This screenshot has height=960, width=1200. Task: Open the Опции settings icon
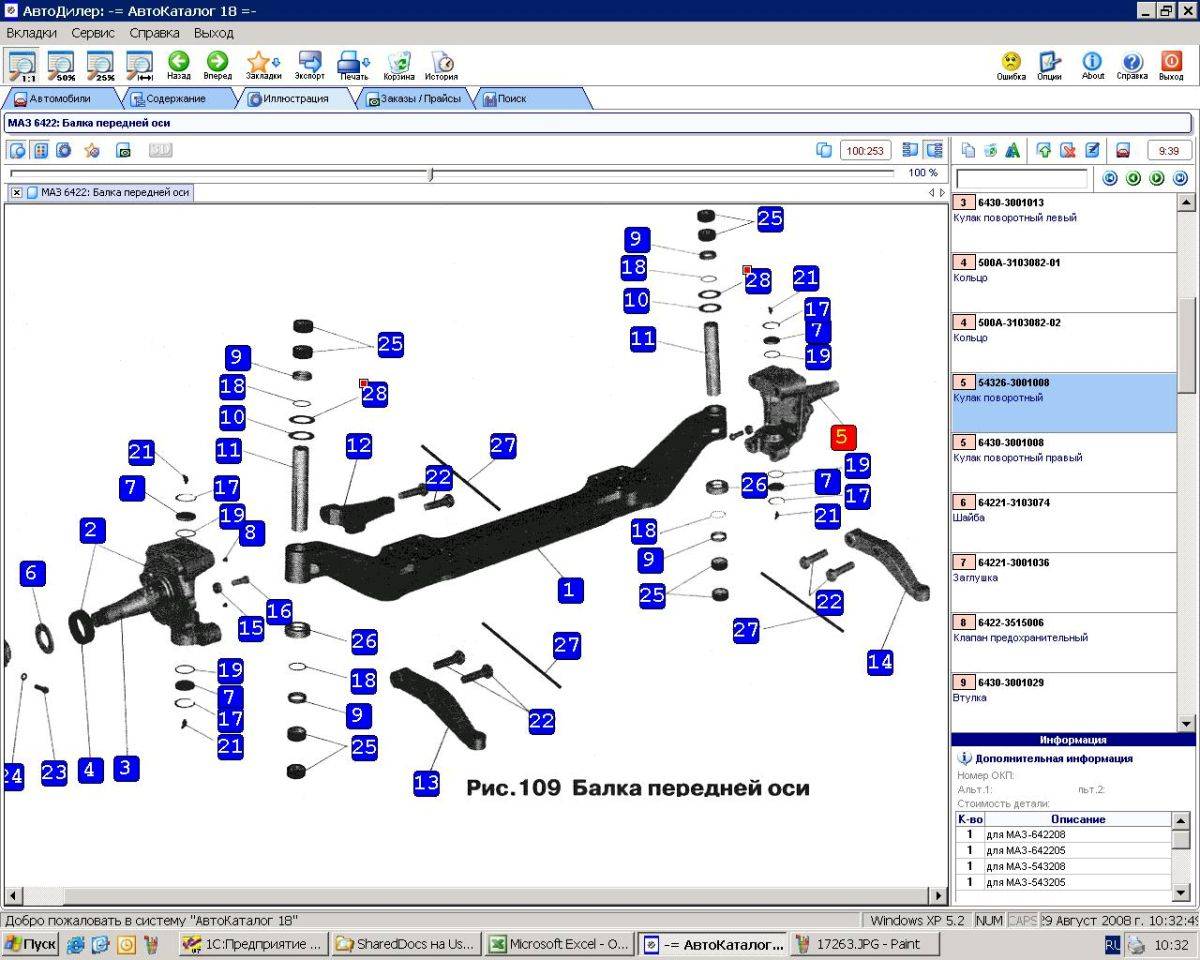pyautogui.click(x=1049, y=65)
